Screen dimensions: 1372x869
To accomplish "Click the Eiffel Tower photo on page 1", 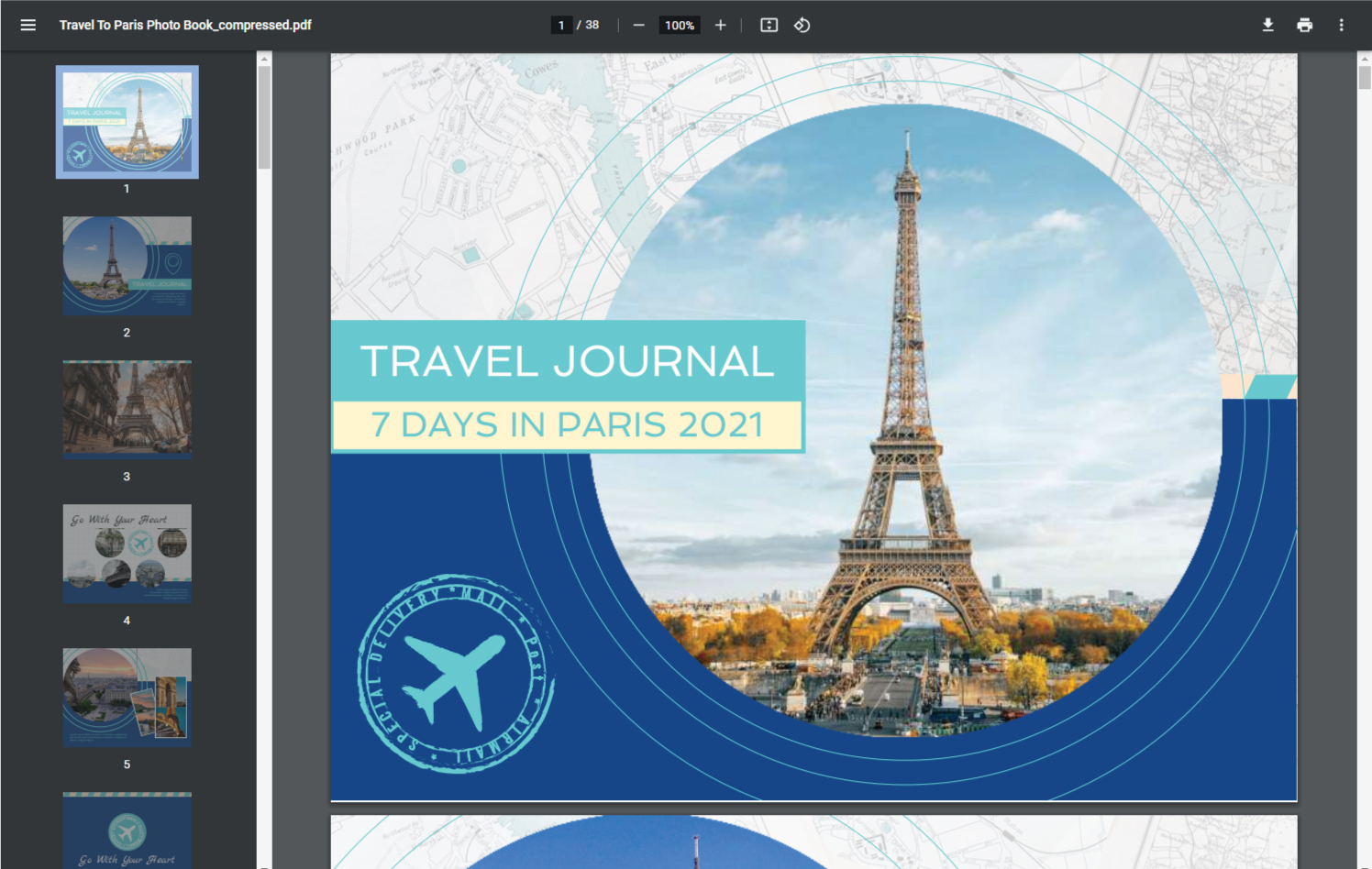I will pos(908,422).
